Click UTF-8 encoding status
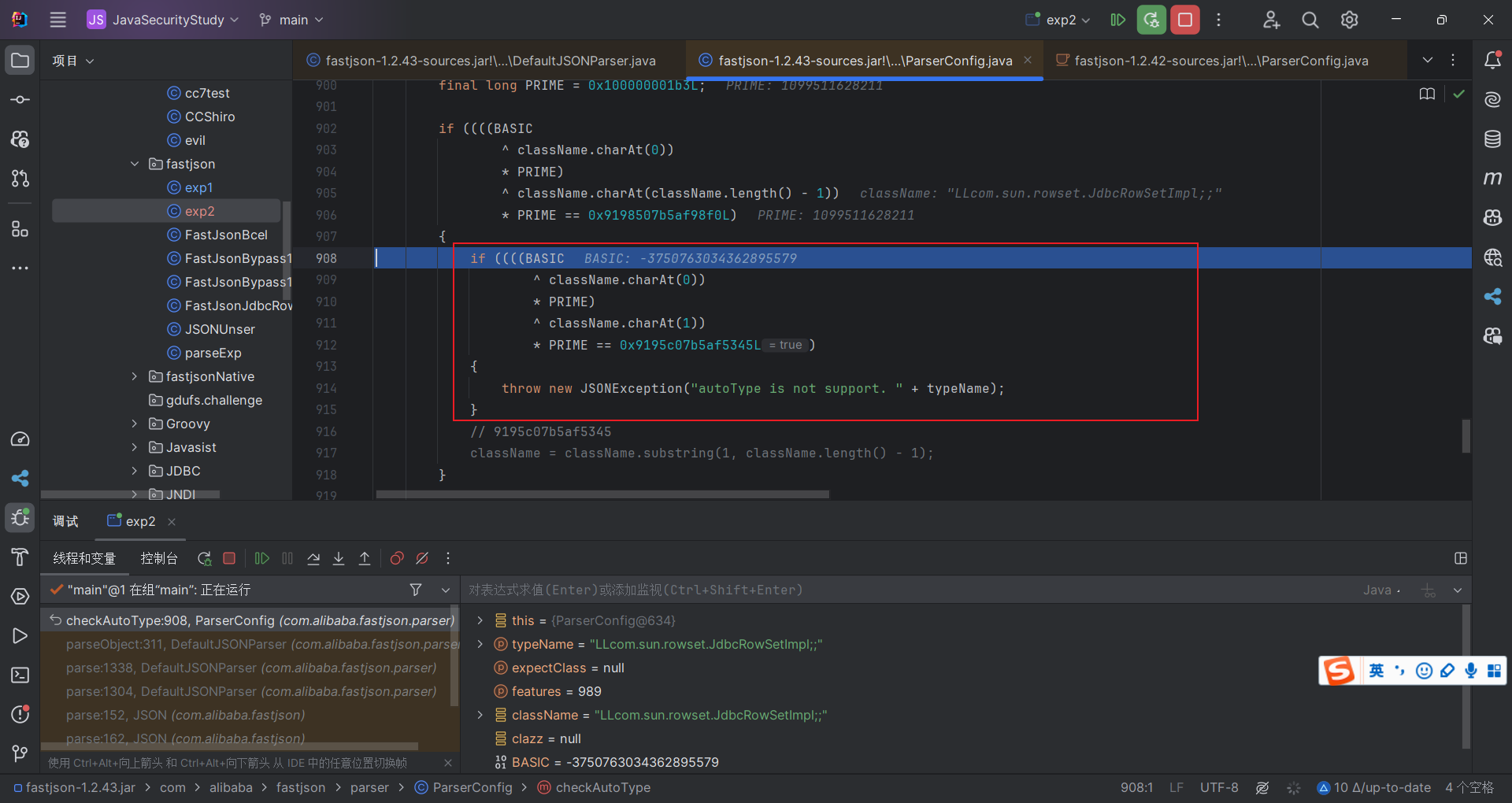 (x=1219, y=787)
